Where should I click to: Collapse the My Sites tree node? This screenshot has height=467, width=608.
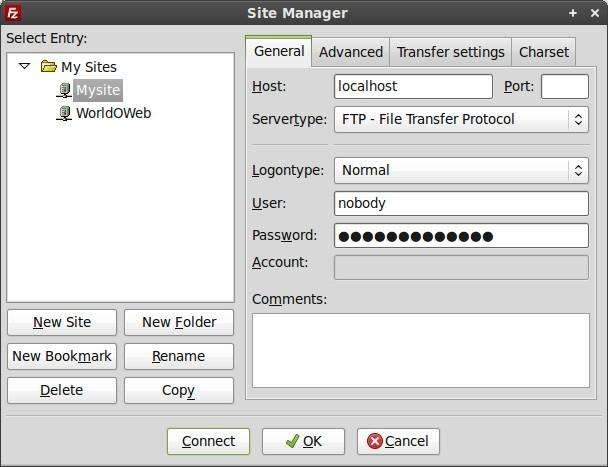coord(24,66)
